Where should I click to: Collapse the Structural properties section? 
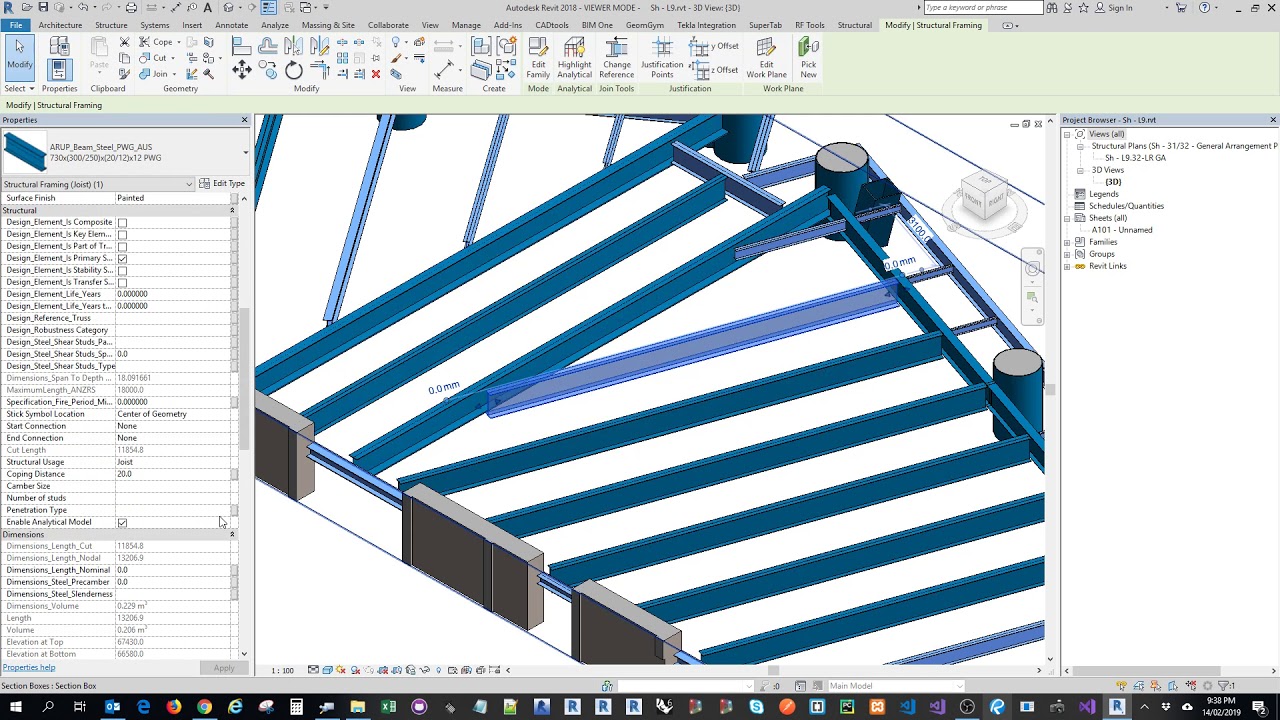pos(232,210)
